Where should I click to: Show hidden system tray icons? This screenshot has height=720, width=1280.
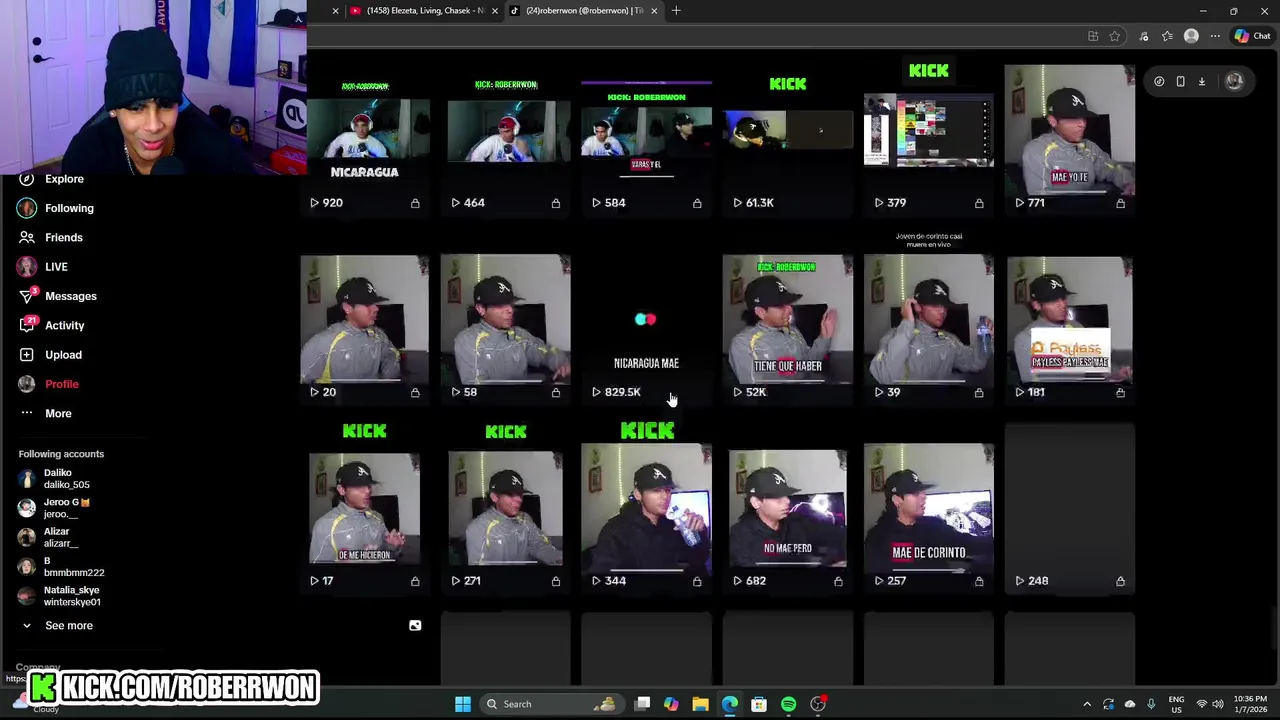1087,704
